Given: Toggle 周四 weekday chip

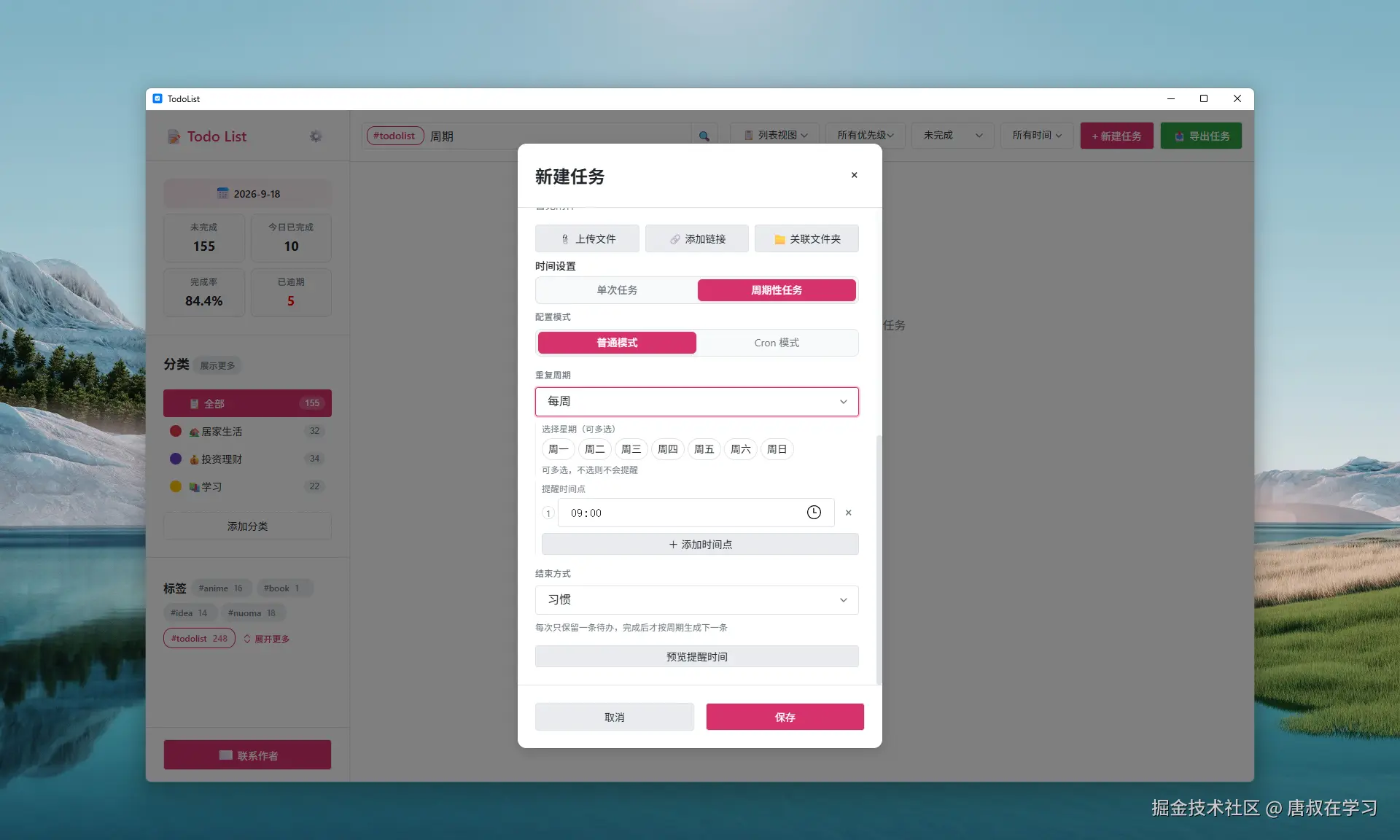Looking at the screenshot, I should (x=668, y=449).
